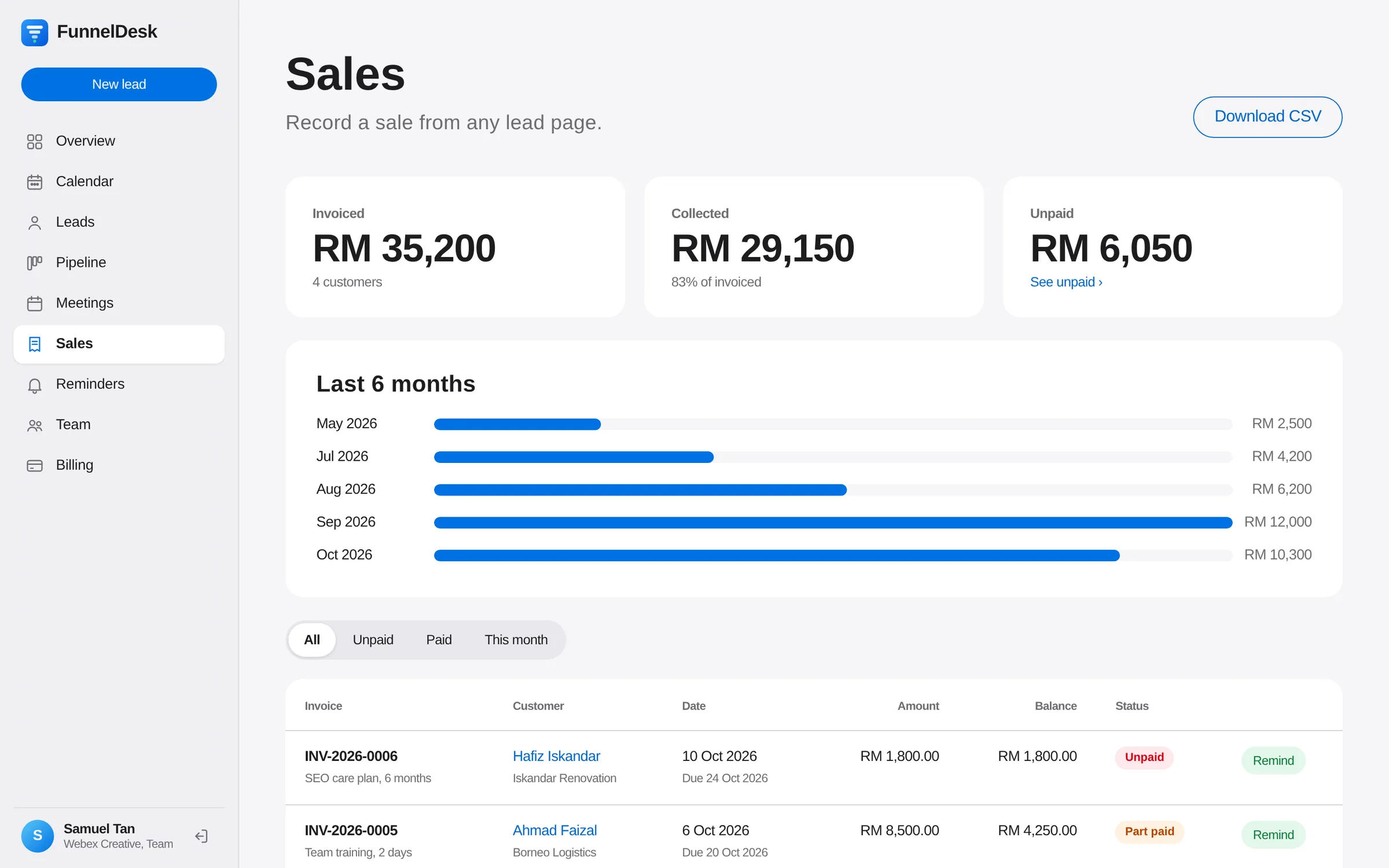The image size is (1389, 868).
Task: Follow the See unpaid link
Action: 1066,282
